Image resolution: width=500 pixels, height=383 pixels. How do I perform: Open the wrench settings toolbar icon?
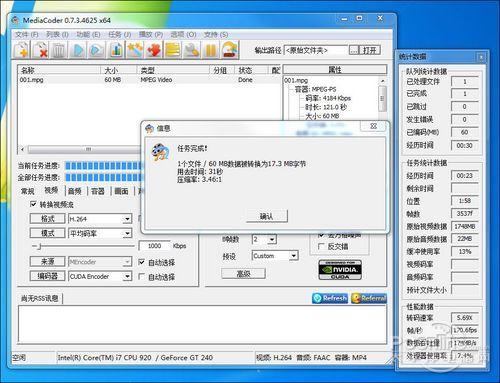[192, 50]
